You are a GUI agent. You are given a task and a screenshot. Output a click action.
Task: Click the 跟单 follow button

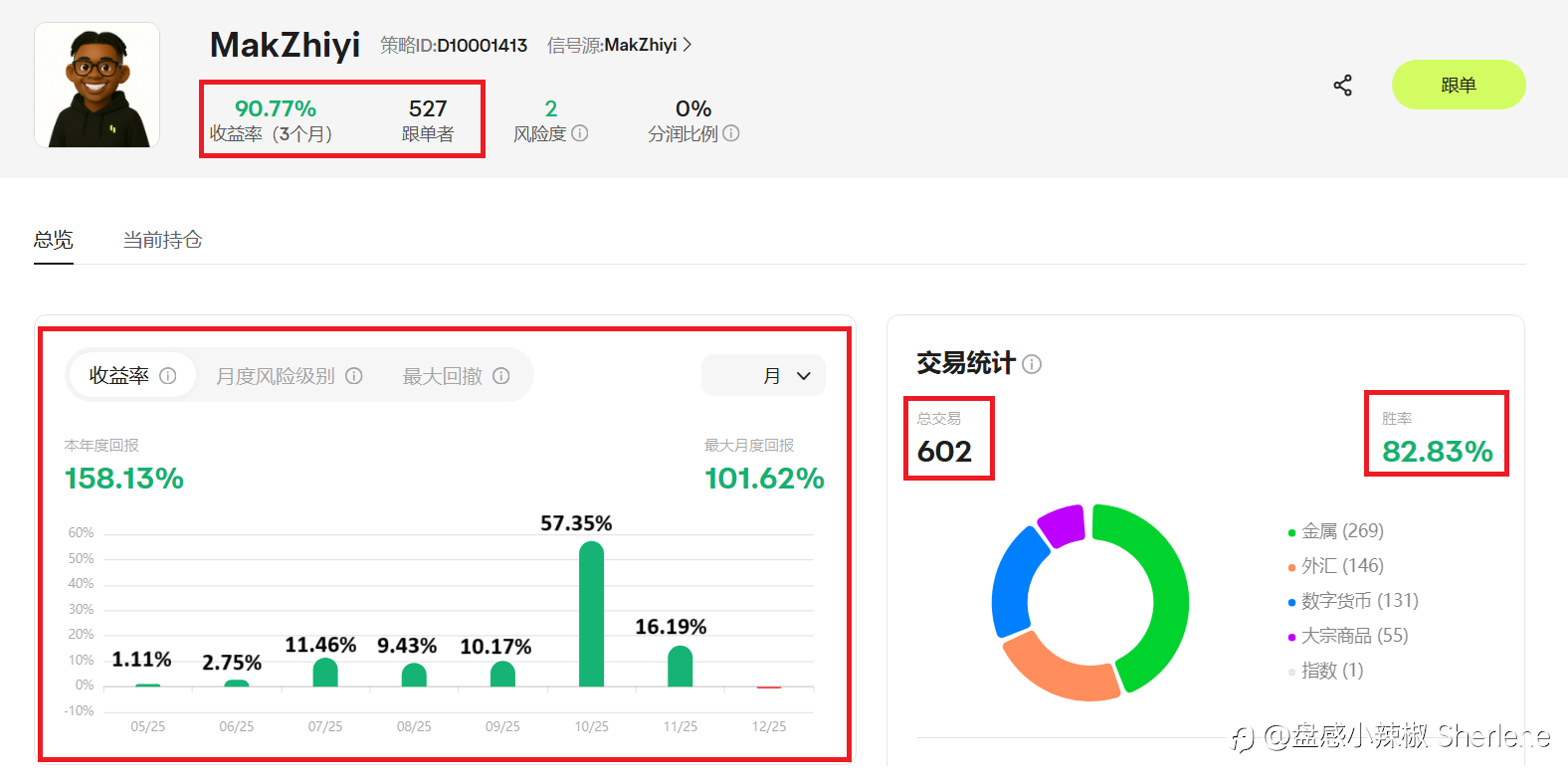point(1459,85)
